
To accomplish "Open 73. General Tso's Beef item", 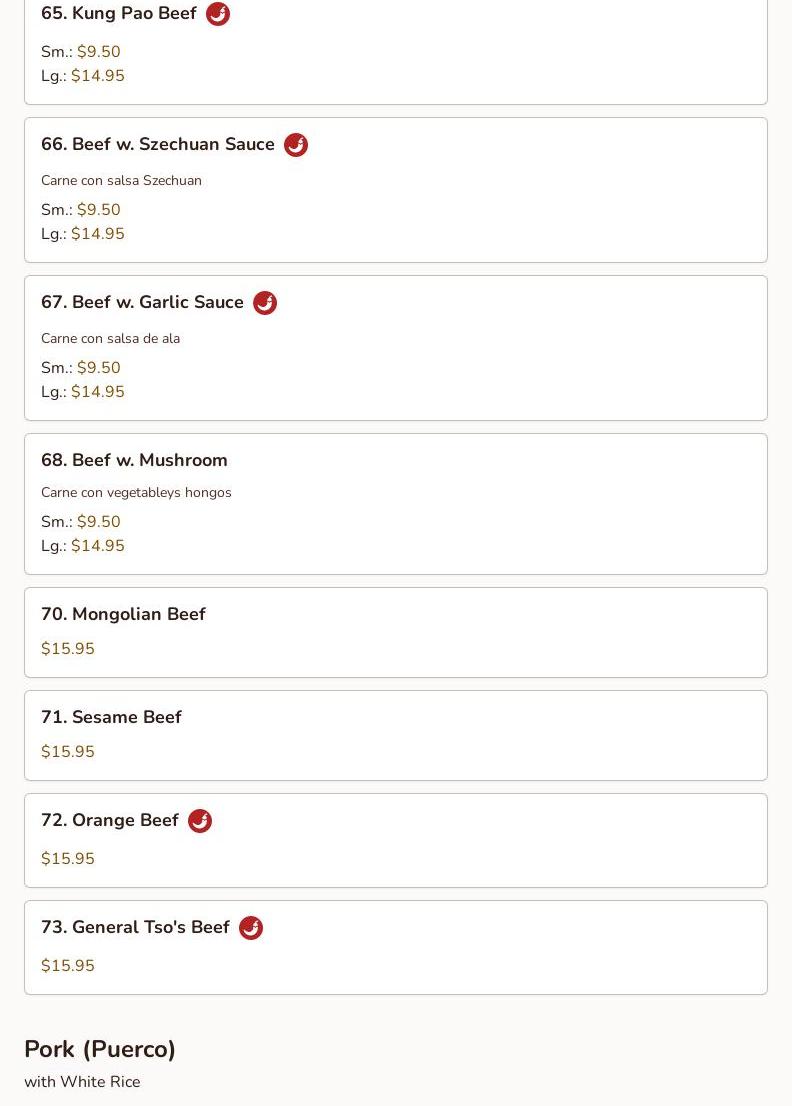I will pyautogui.click(x=135, y=927).
